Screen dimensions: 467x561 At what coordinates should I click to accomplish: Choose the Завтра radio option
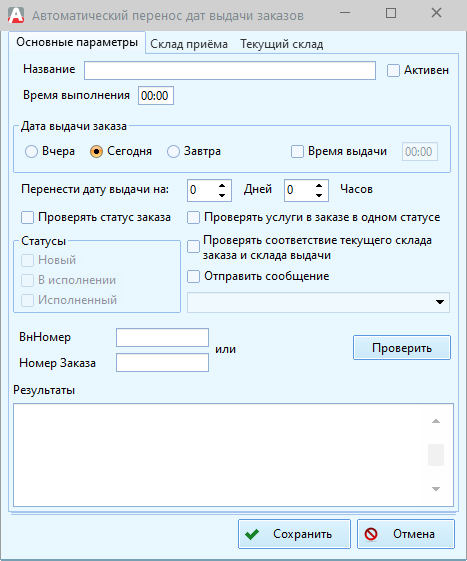173,151
